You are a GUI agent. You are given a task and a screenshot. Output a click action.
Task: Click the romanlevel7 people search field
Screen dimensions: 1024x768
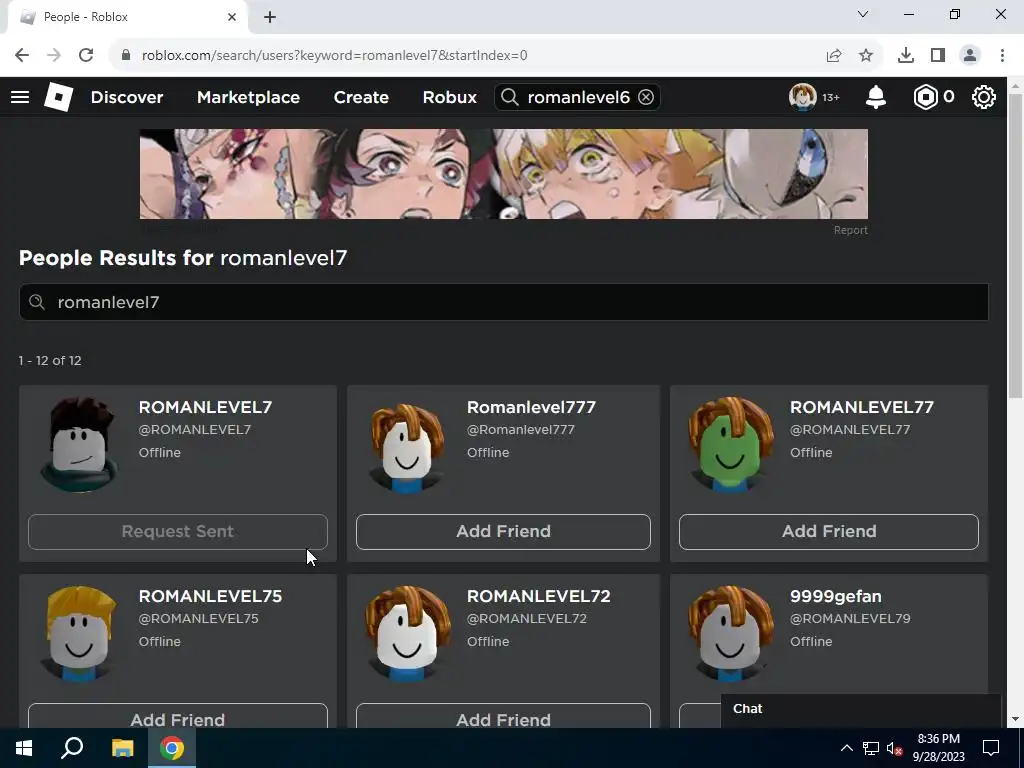pos(504,302)
